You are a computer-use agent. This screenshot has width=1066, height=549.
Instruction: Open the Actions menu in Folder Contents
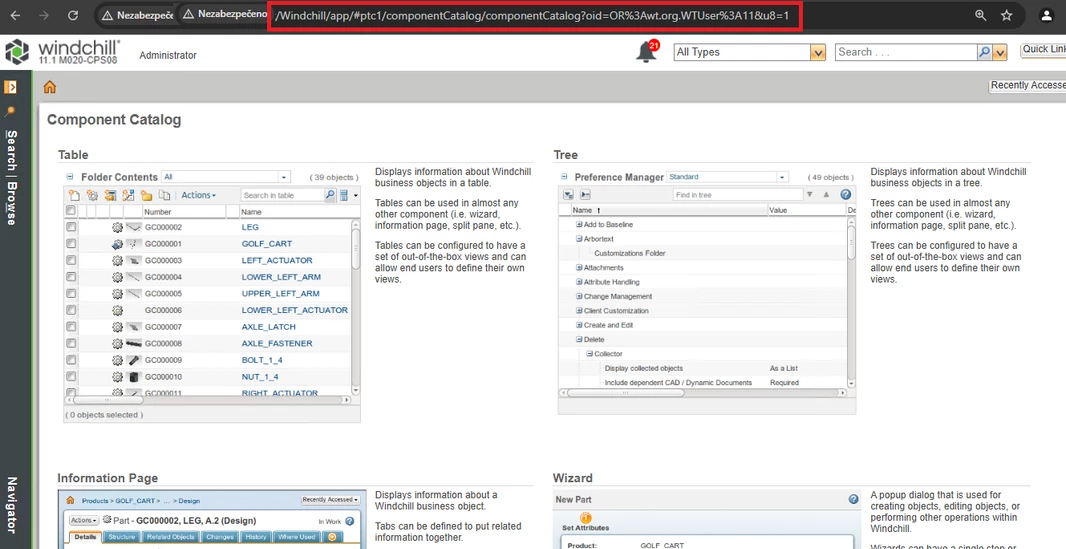click(198, 195)
